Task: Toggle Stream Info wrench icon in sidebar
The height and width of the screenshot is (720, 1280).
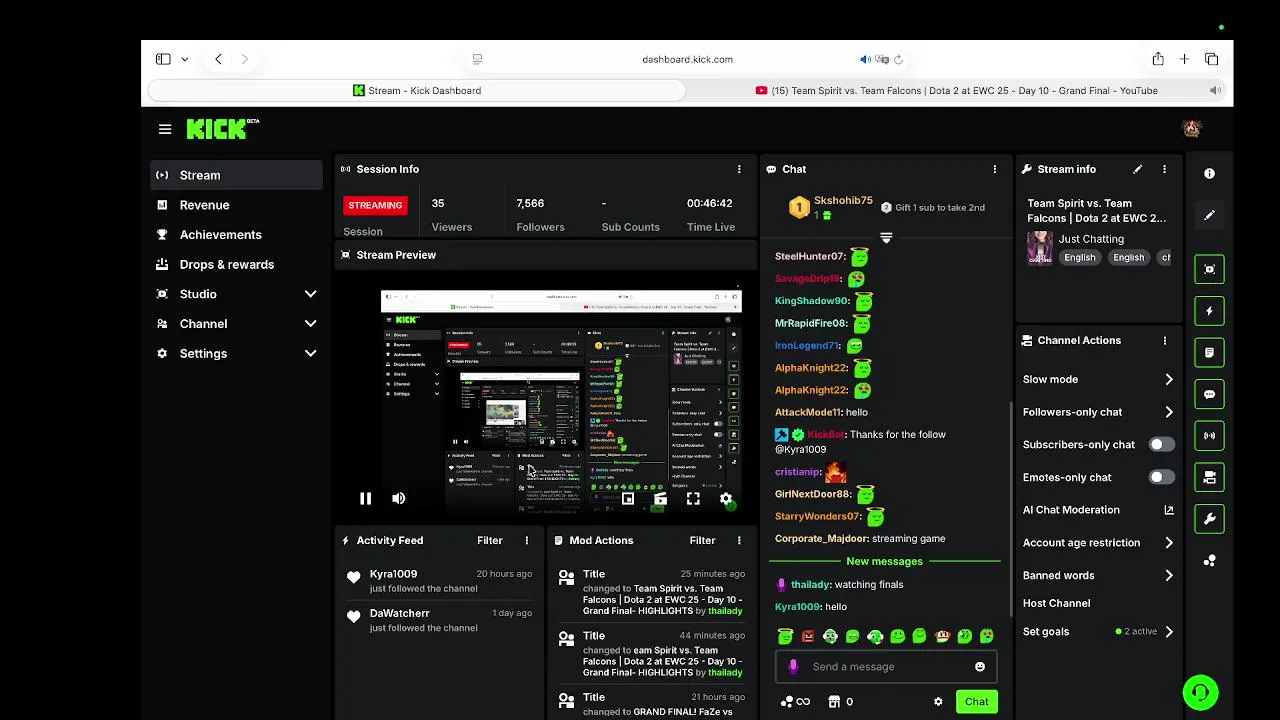Action: coord(1209,519)
